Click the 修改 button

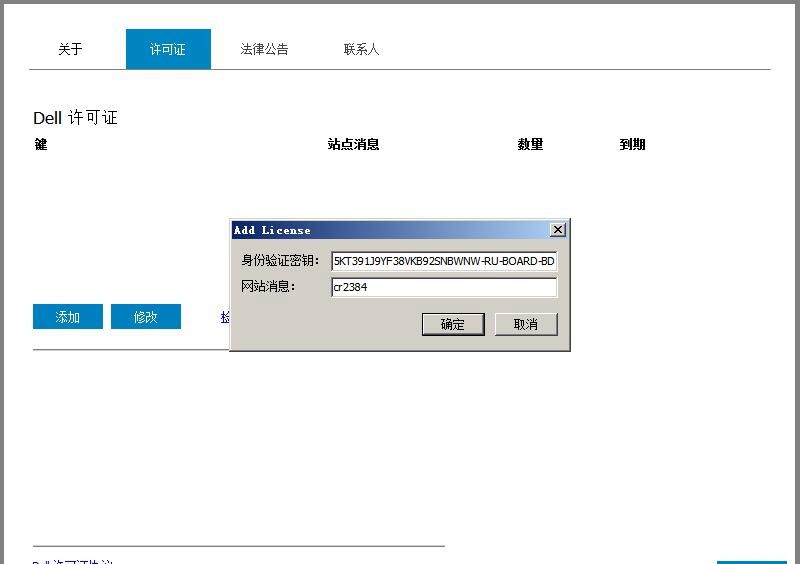[x=146, y=316]
